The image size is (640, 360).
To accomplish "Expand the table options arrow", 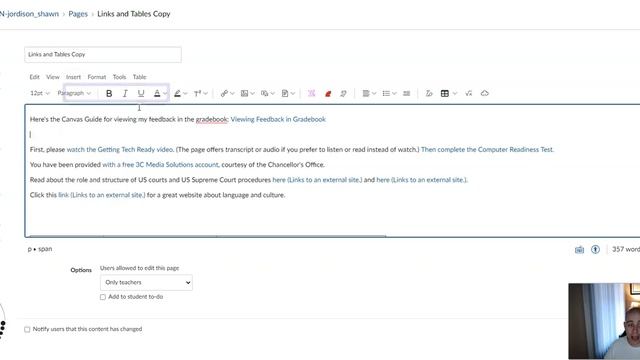I will [455, 93].
